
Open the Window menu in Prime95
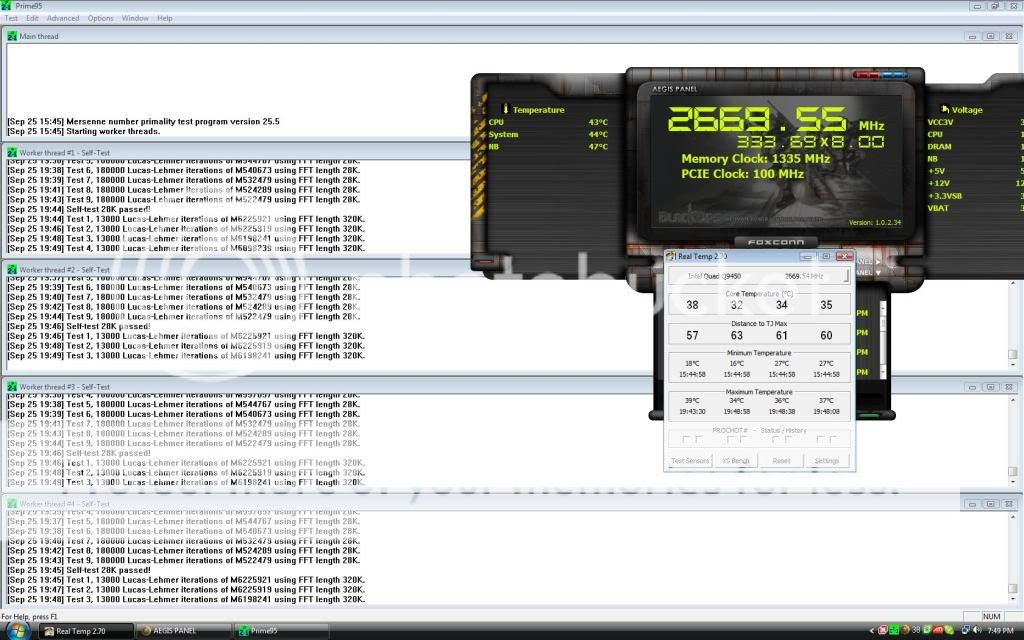tap(135, 18)
